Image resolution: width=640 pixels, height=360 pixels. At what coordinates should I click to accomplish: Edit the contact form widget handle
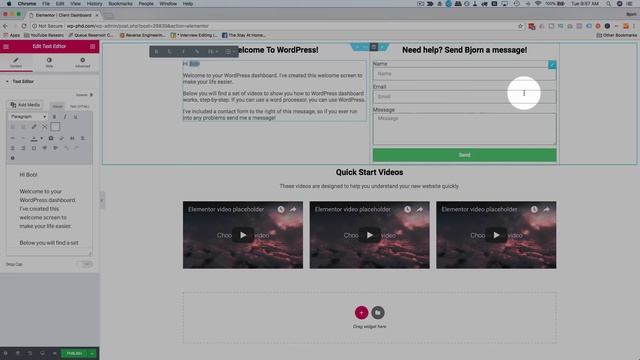[x=552, y=64]
